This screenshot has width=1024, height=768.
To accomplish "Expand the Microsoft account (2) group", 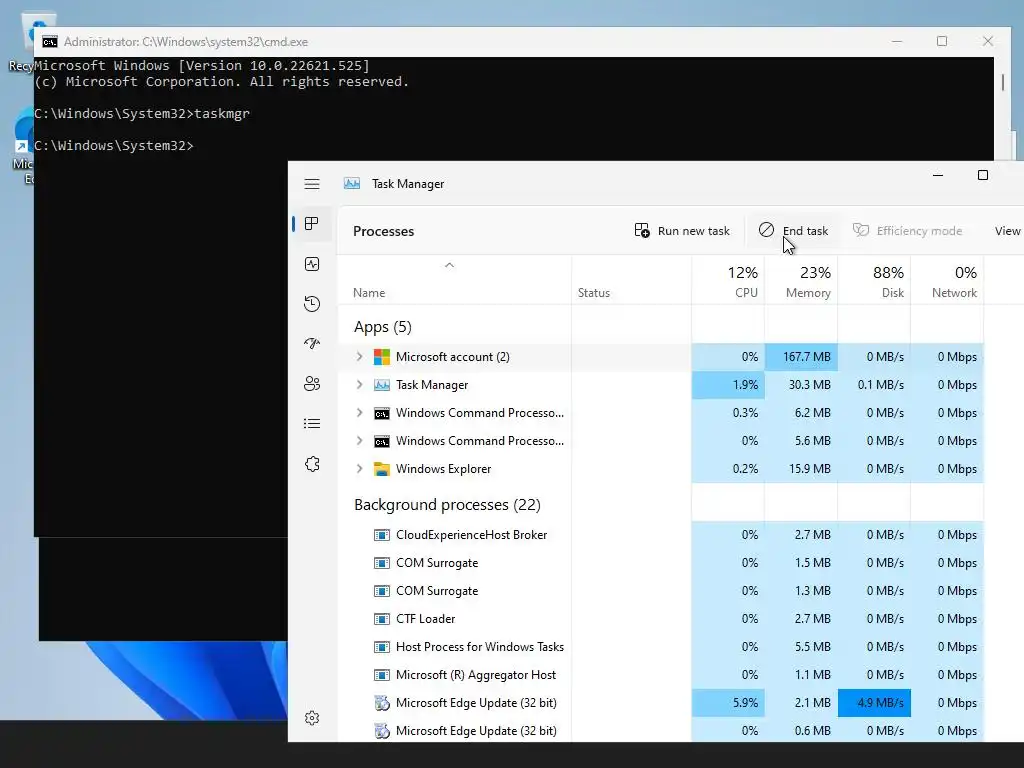I will [359, 357].
